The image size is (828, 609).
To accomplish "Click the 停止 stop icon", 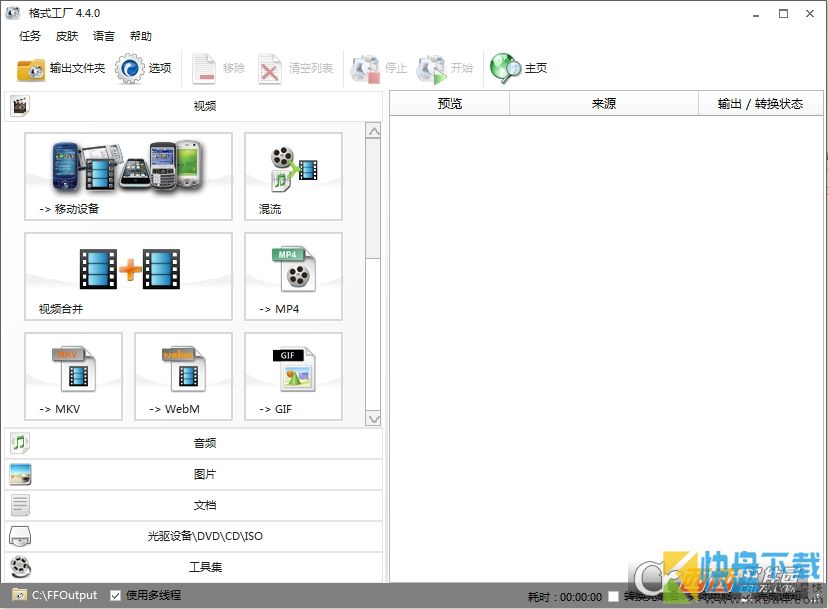I will pos(365,69).
